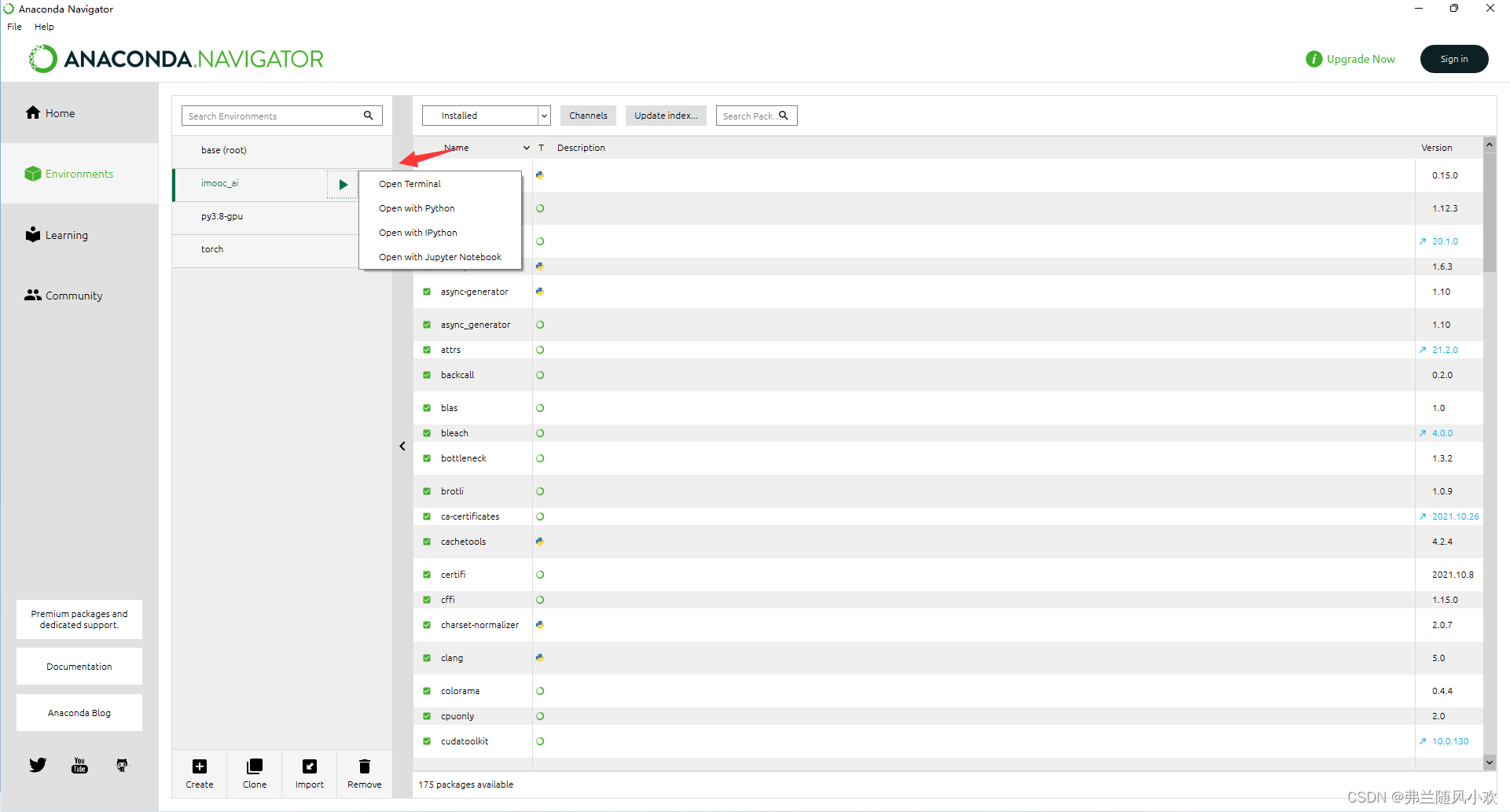
Task: Click the upgrade arrow beside version 21.2.0
Action: click(x=1423, y=350)
